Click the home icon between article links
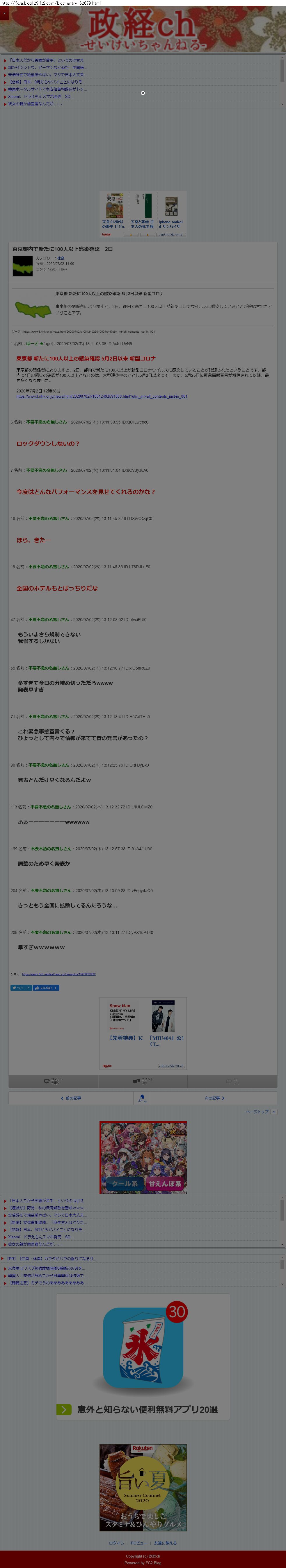The width and height of the screenshot is (286, 1568). tap(142, 1097)
